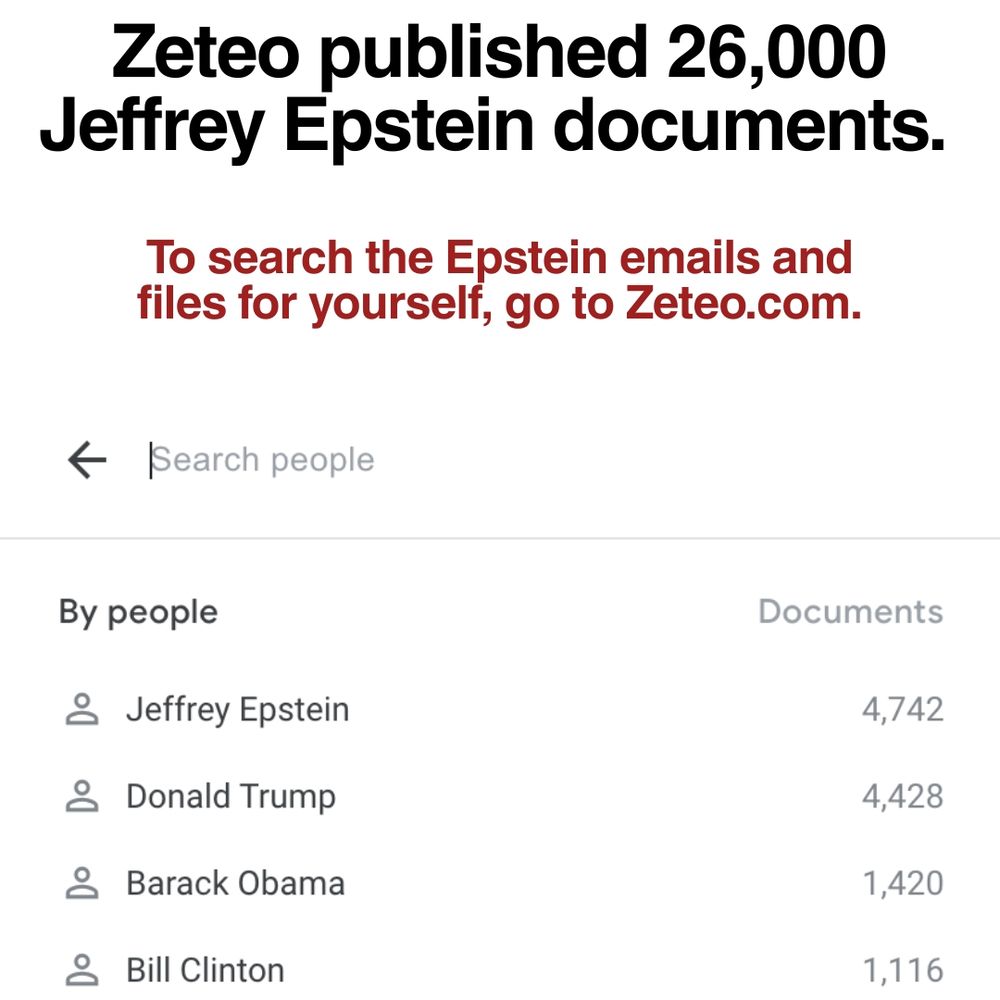Open the Barack Obama name entry
1000x1000 pixels.
[235, 883]
